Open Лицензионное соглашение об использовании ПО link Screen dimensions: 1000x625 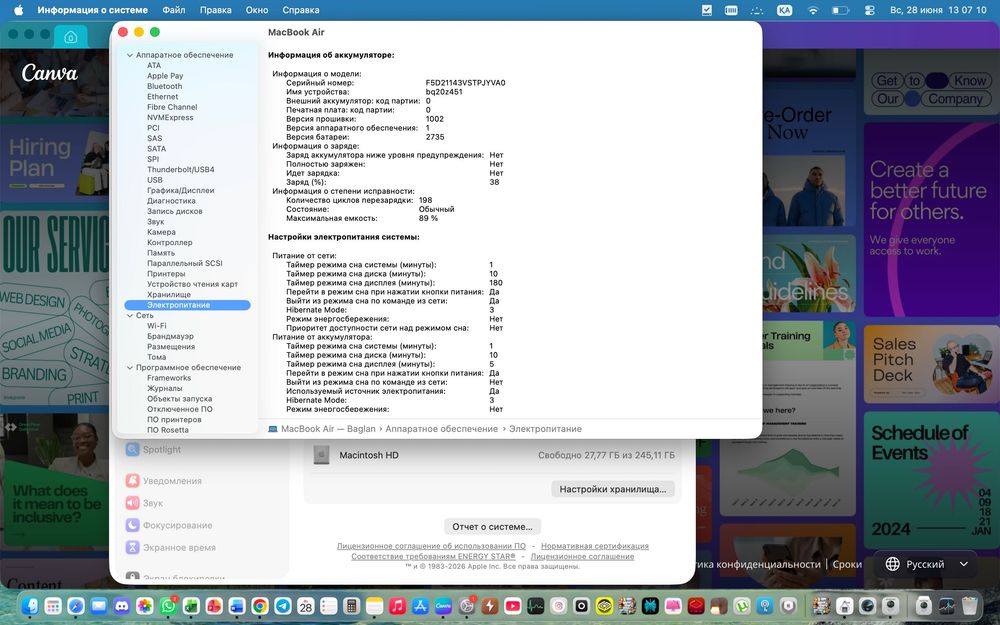click(431, 546)
